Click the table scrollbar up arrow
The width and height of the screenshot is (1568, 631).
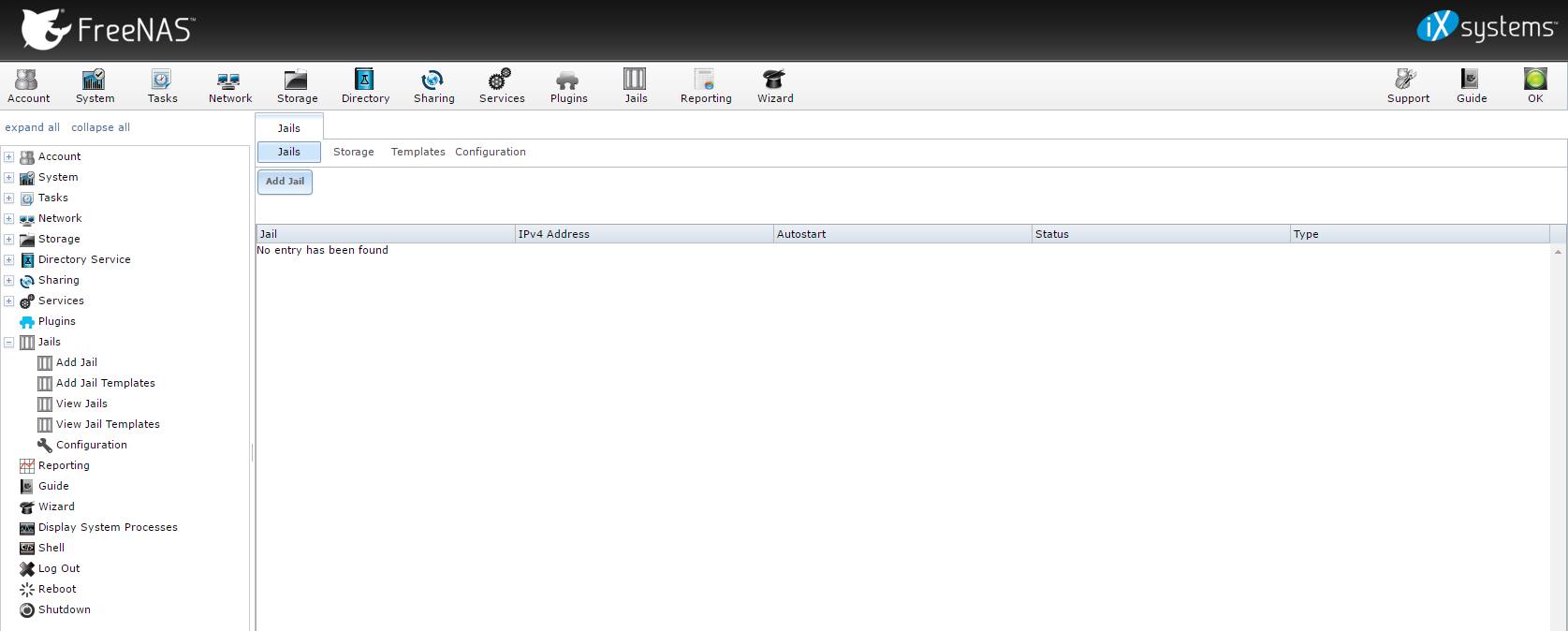[x=1558, y=251]
